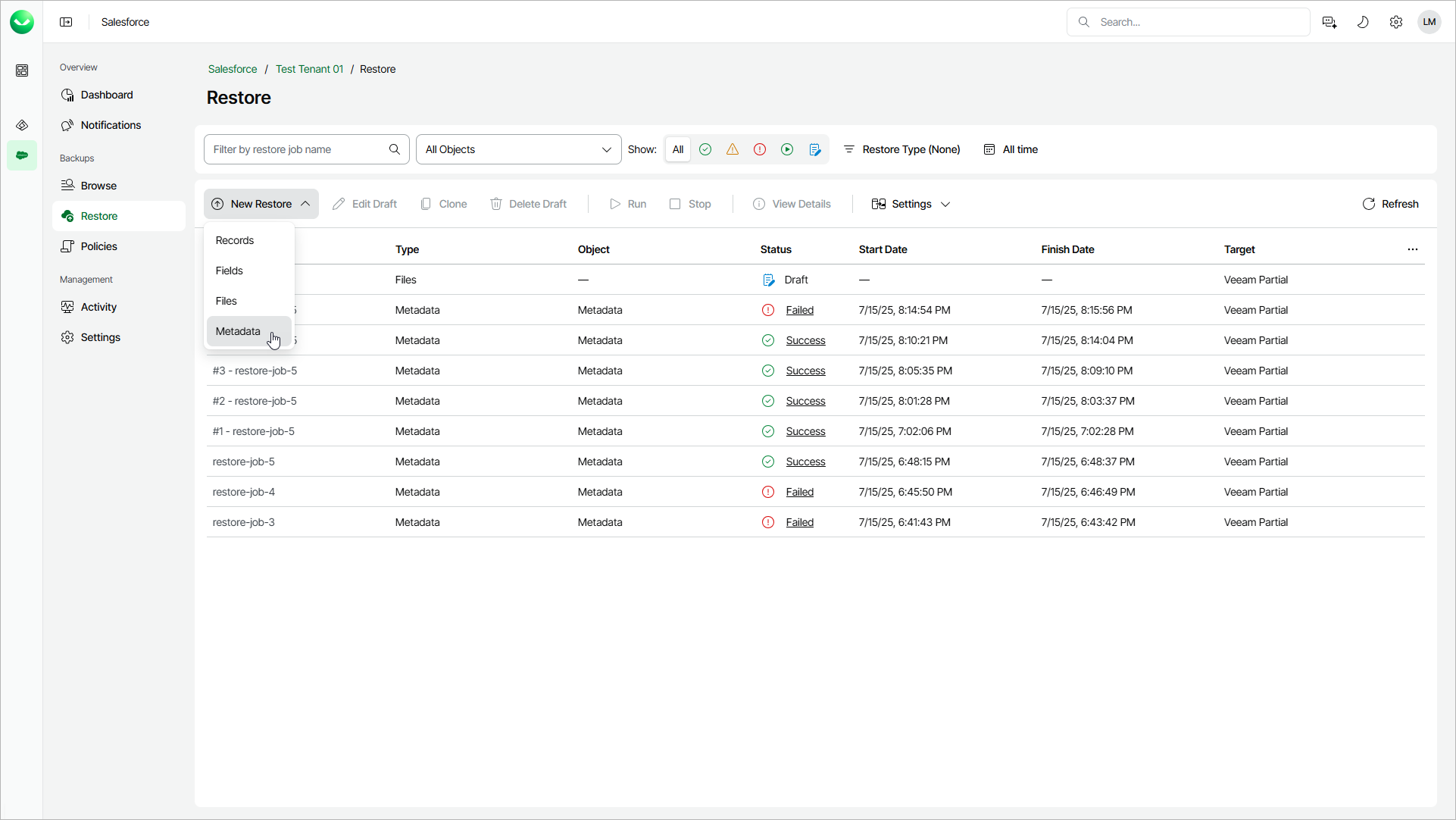Choose Metadata from New Restore menu
The image size is (1456, 820).
tap(238, 331)
